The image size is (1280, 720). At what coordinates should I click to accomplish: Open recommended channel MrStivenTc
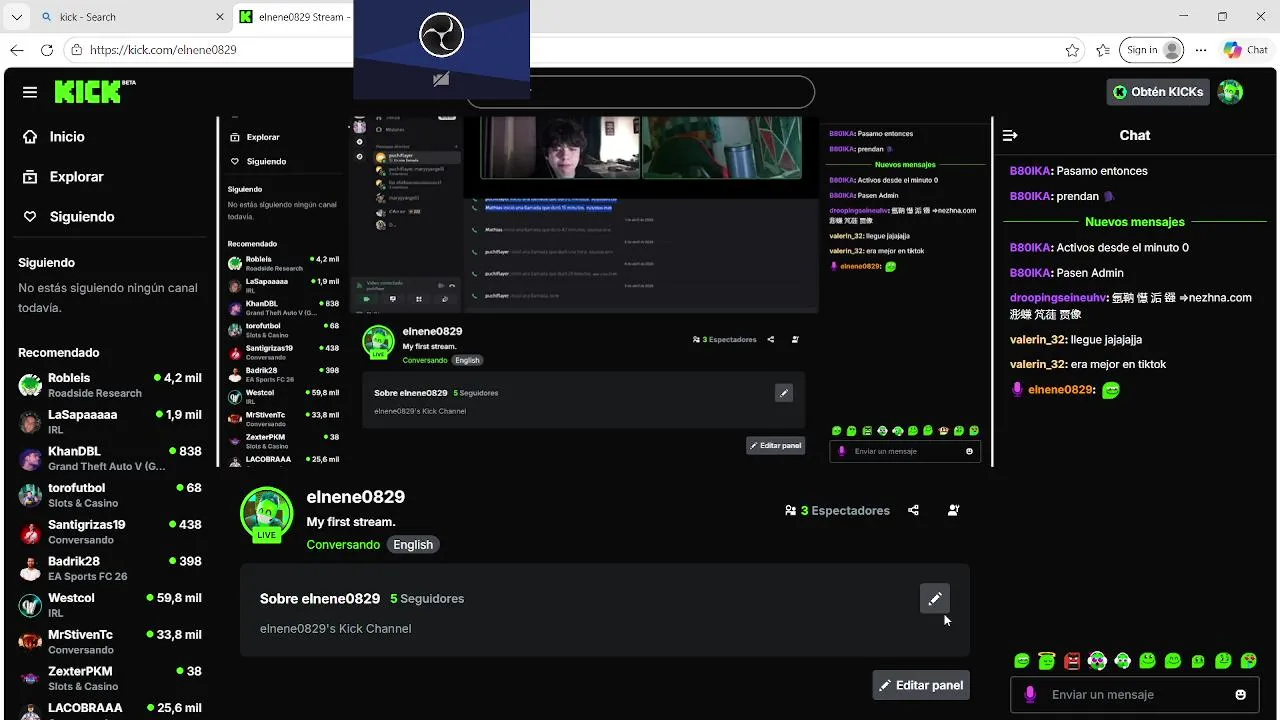click(110, 642)
